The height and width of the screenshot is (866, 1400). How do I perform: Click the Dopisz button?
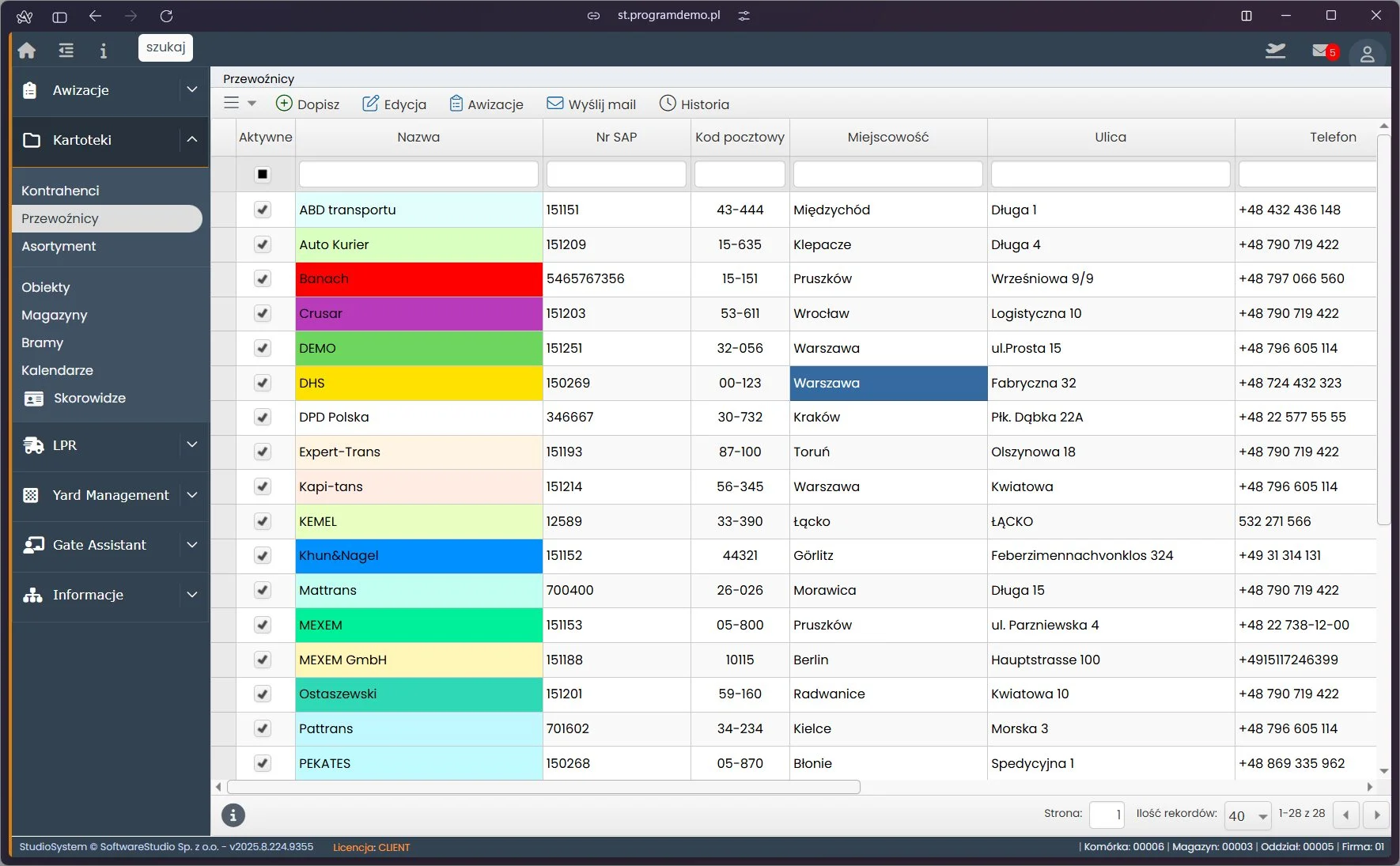click(x=308, y=104)
